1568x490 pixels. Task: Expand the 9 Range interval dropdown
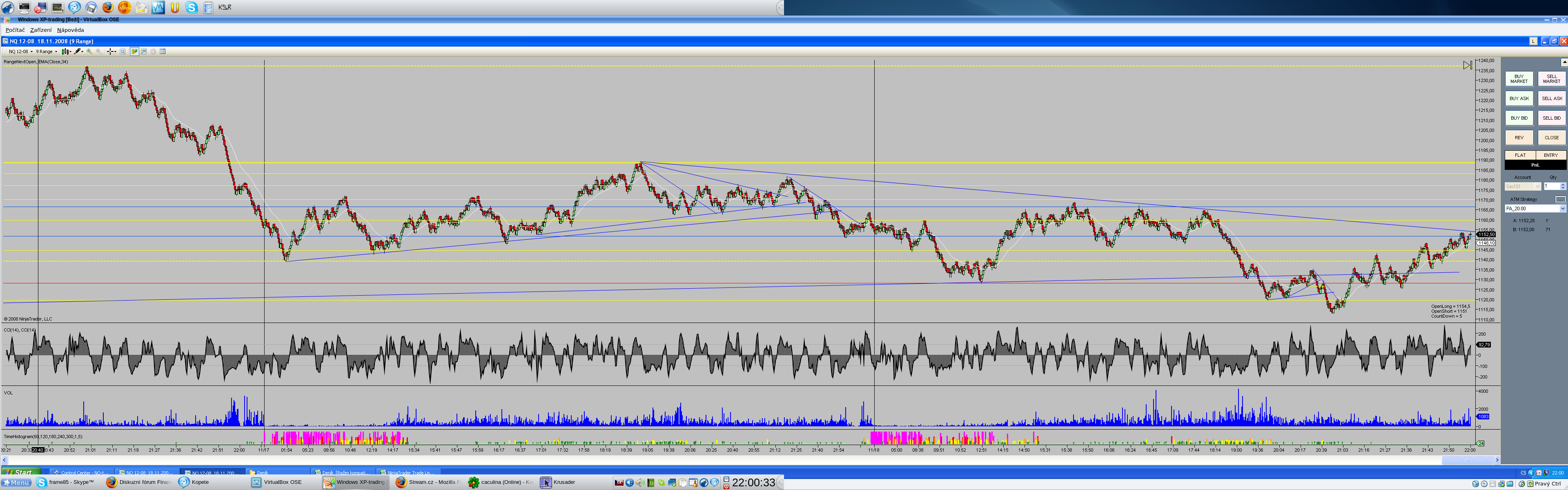(46, 52)
